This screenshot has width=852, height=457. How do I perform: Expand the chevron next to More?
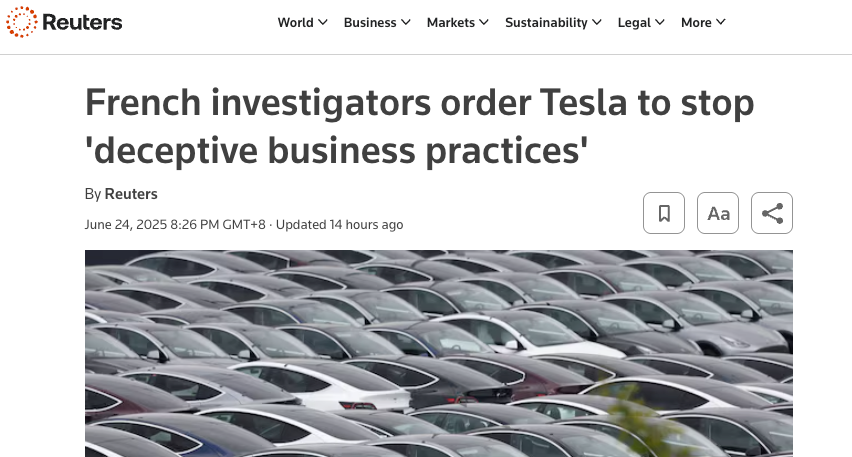(720, 23)
